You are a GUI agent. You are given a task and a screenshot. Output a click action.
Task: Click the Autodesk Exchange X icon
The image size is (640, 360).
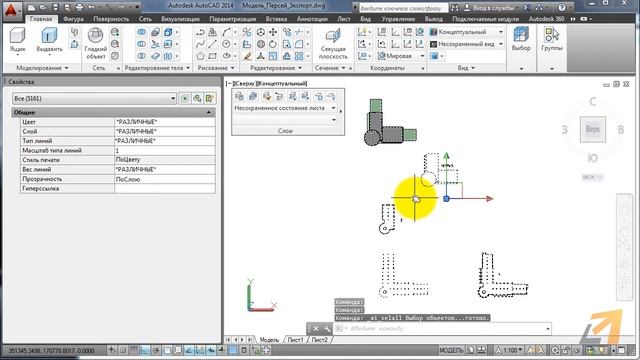pyautogui.click(x=527, y=7)
